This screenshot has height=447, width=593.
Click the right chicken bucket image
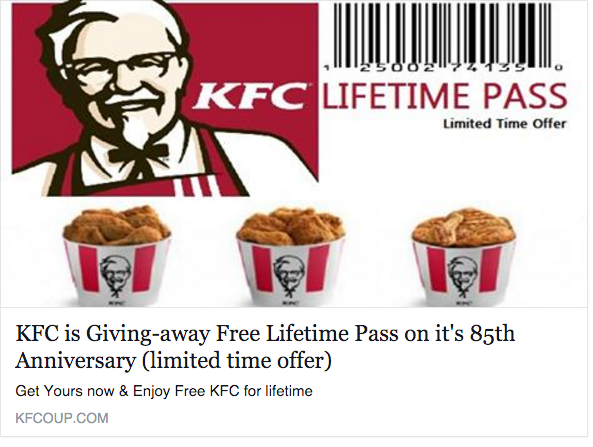point(464,255)
